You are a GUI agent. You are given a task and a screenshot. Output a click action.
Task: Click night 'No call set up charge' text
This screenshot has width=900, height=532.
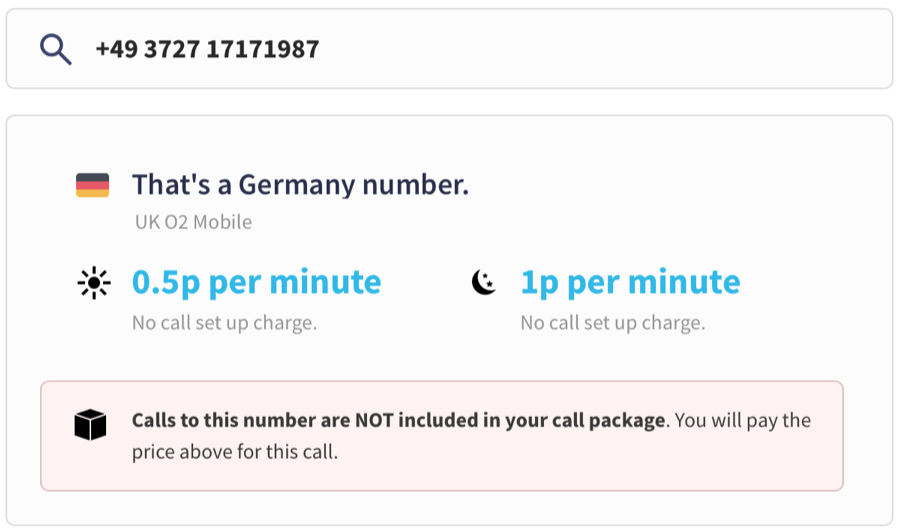point(613,323)
